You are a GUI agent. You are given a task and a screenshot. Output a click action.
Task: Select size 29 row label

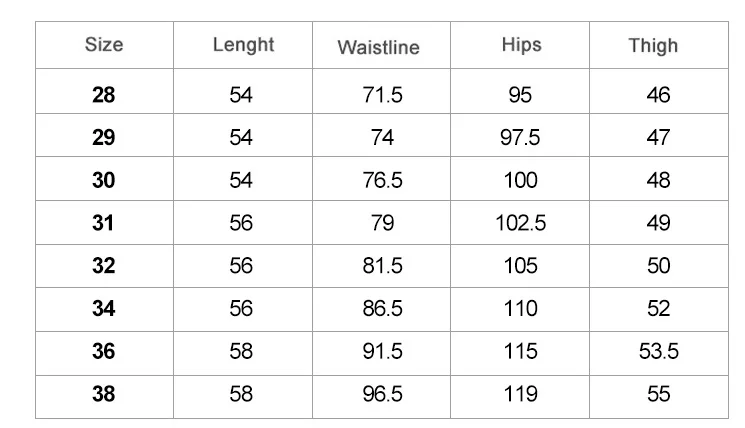pyautogui.click(x=104, y=138)
